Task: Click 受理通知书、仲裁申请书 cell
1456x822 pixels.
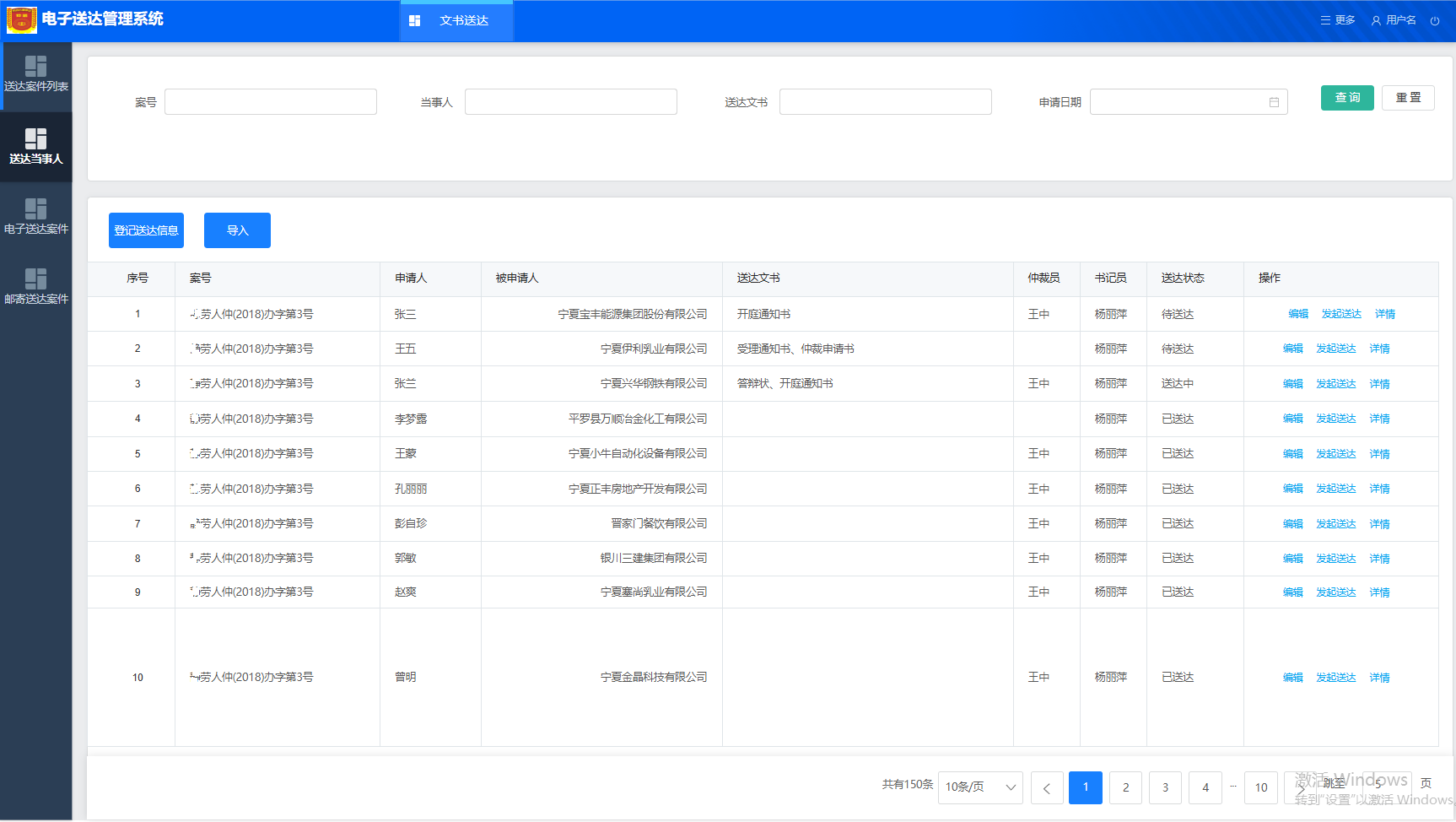Action: (x=795, y=349)
